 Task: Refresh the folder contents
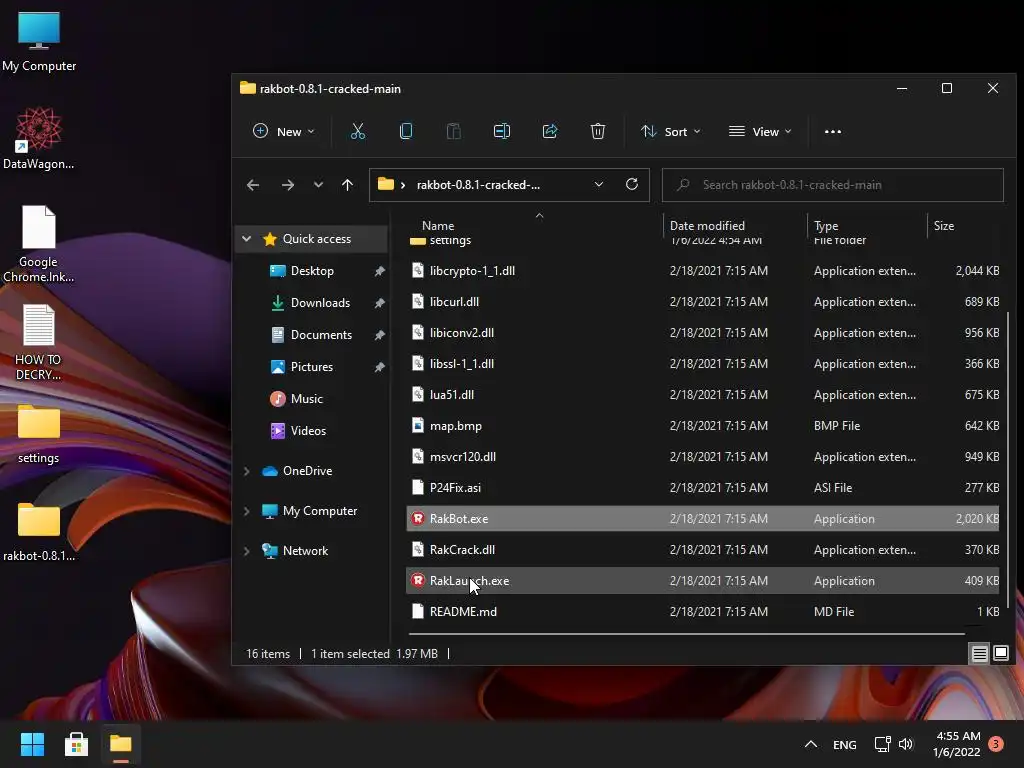click(x=632, y=185)
